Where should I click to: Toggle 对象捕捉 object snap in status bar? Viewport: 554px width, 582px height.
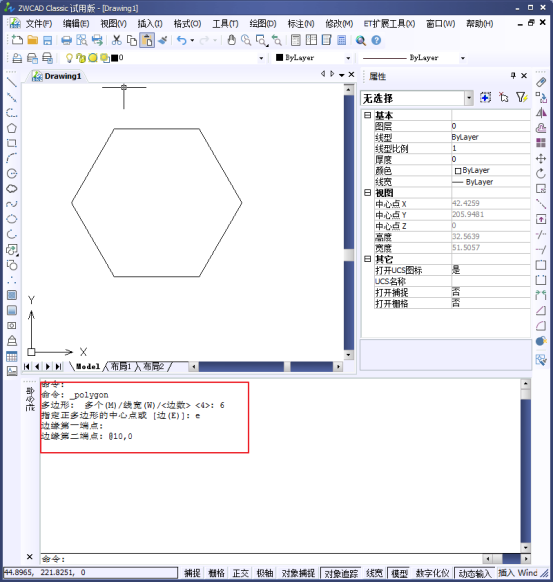[x=298, y=573]
